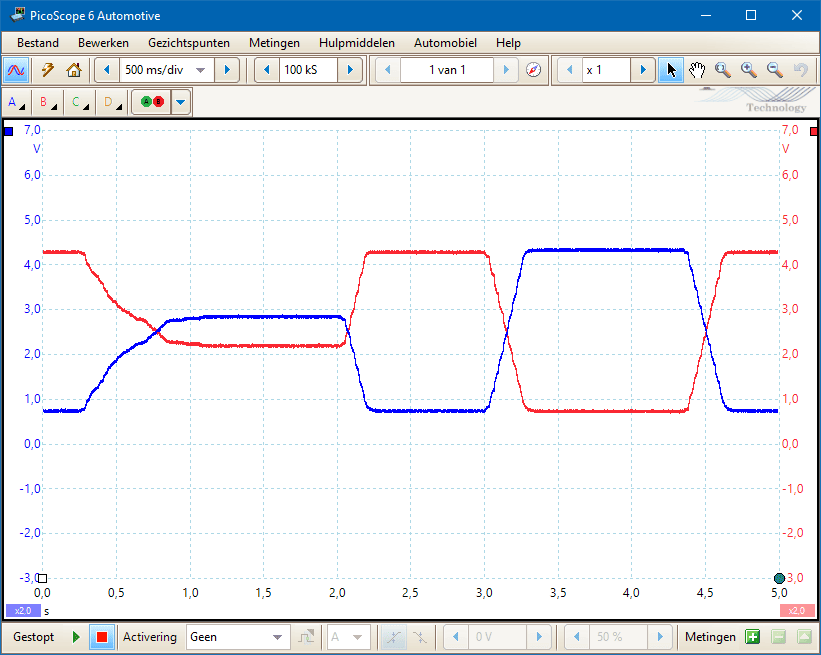Open the Metingen menu
Image resolution: width=821 pixels, height=655 pixels.
point(274,43)
